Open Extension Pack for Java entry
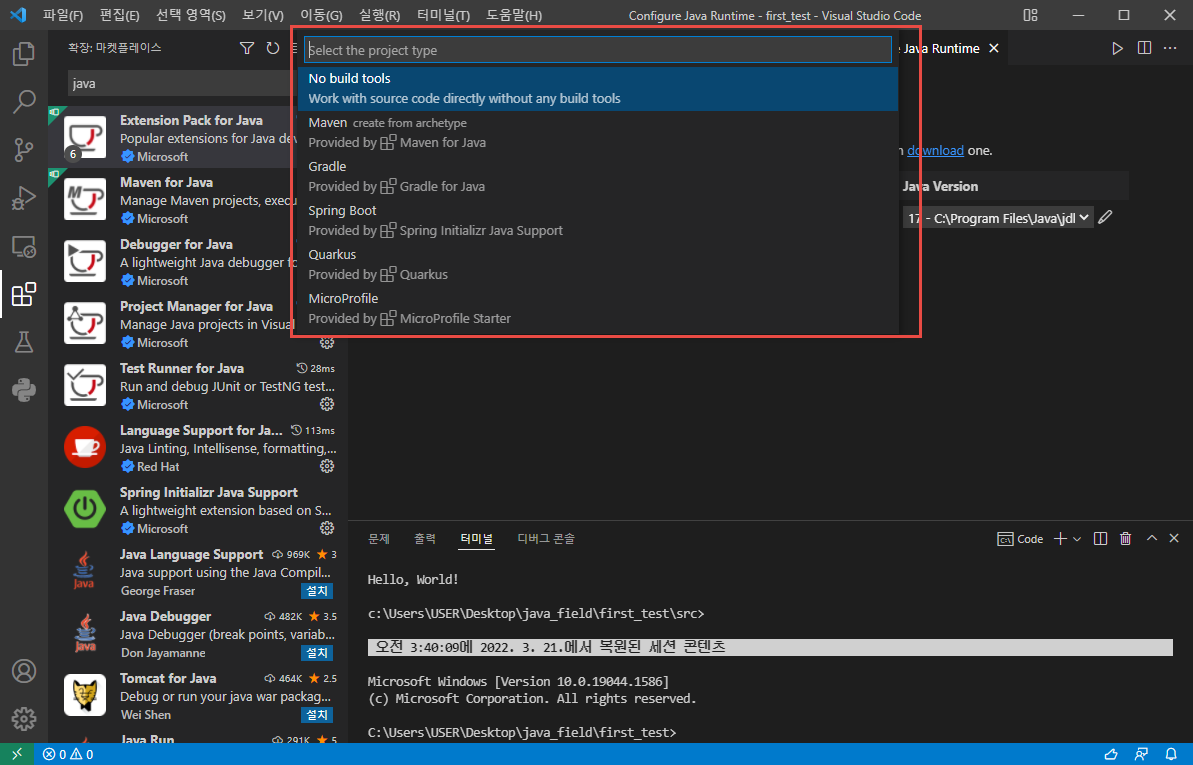Image resolution: width=1193 pixels, height=765 pixels. tap(173, 138)
